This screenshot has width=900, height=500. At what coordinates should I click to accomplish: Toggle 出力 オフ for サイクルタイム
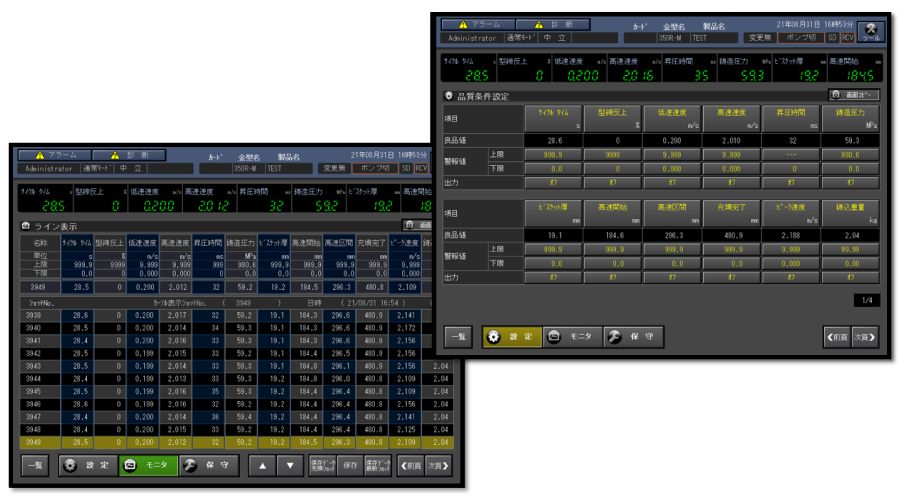(553, 183)
